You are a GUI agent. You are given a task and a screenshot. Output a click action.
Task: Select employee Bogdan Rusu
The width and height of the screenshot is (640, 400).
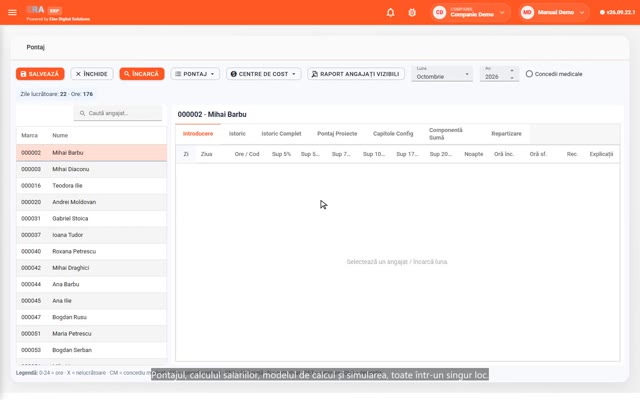(91, 317)
